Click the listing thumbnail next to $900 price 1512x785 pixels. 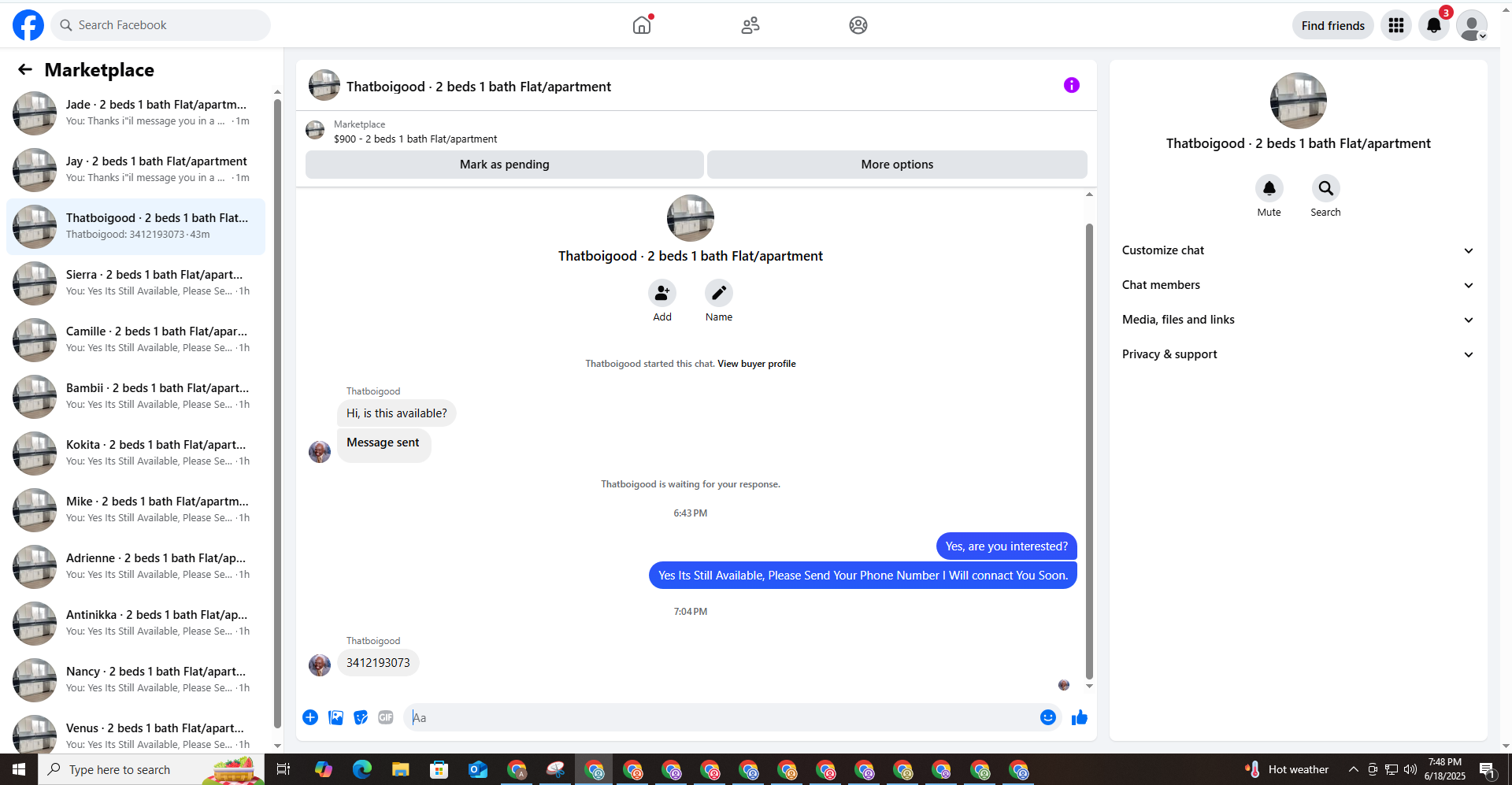click(315, 130)
